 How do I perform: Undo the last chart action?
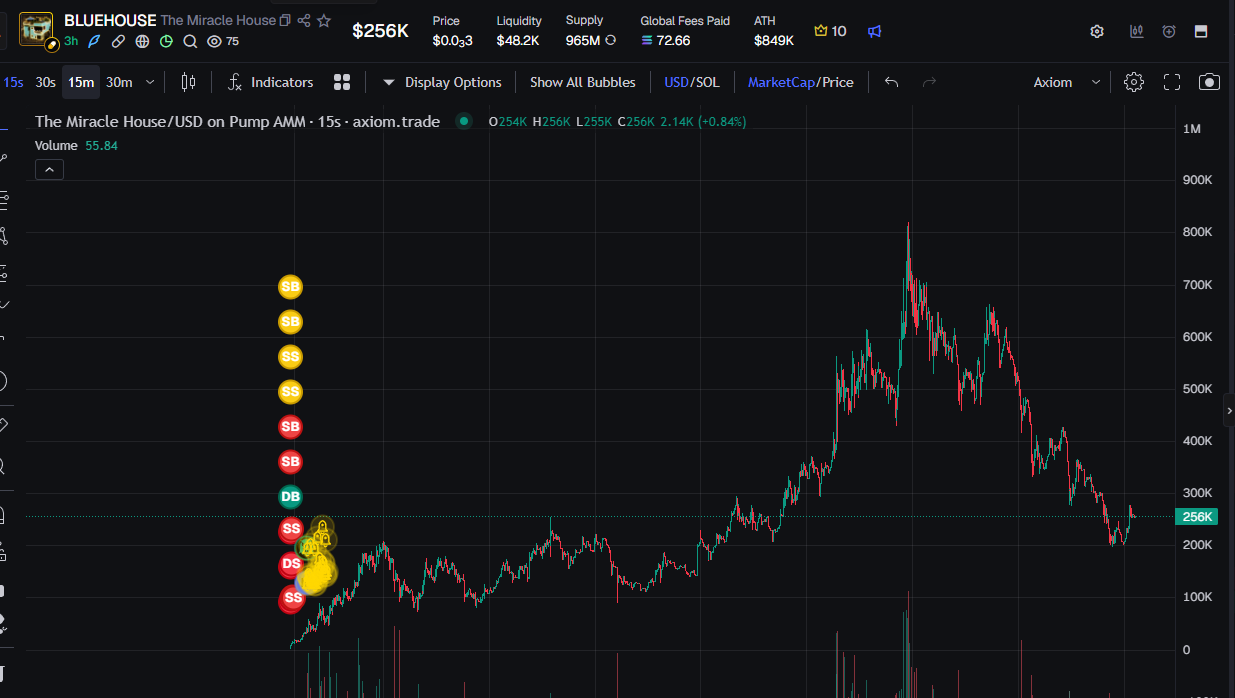(x=892, y=82)
